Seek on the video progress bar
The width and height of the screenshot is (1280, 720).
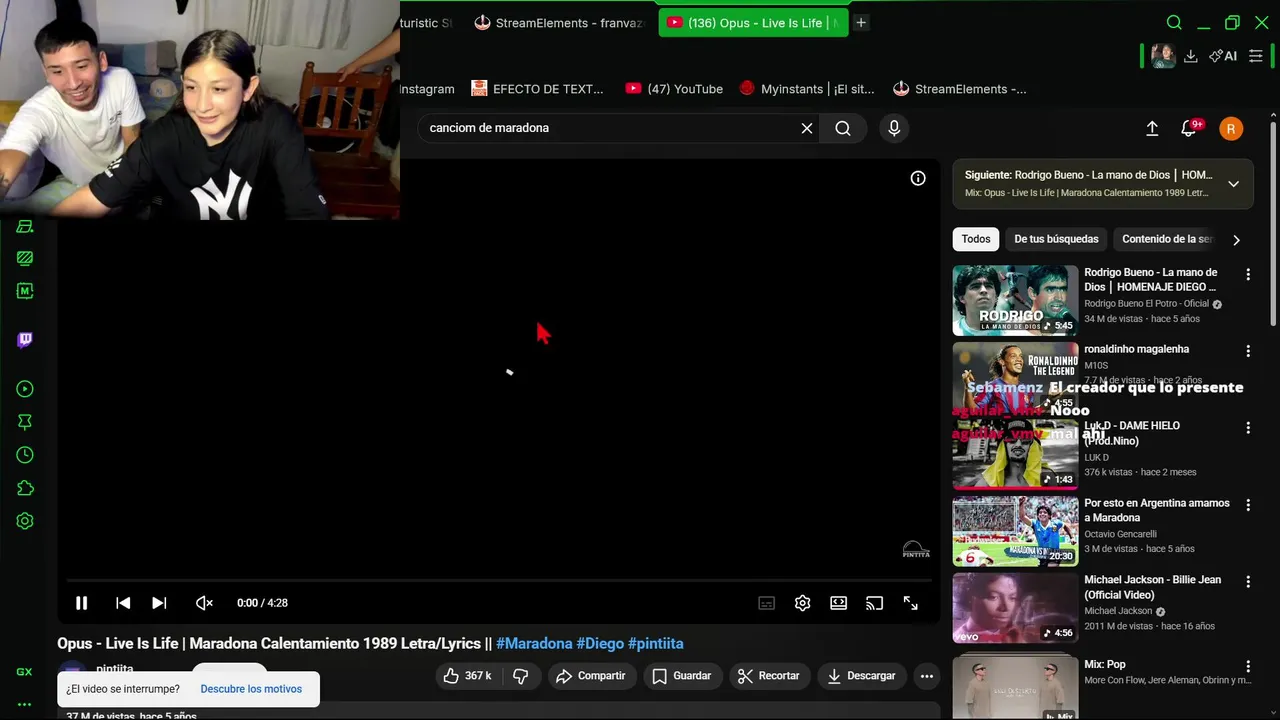[x=498, y=580]
